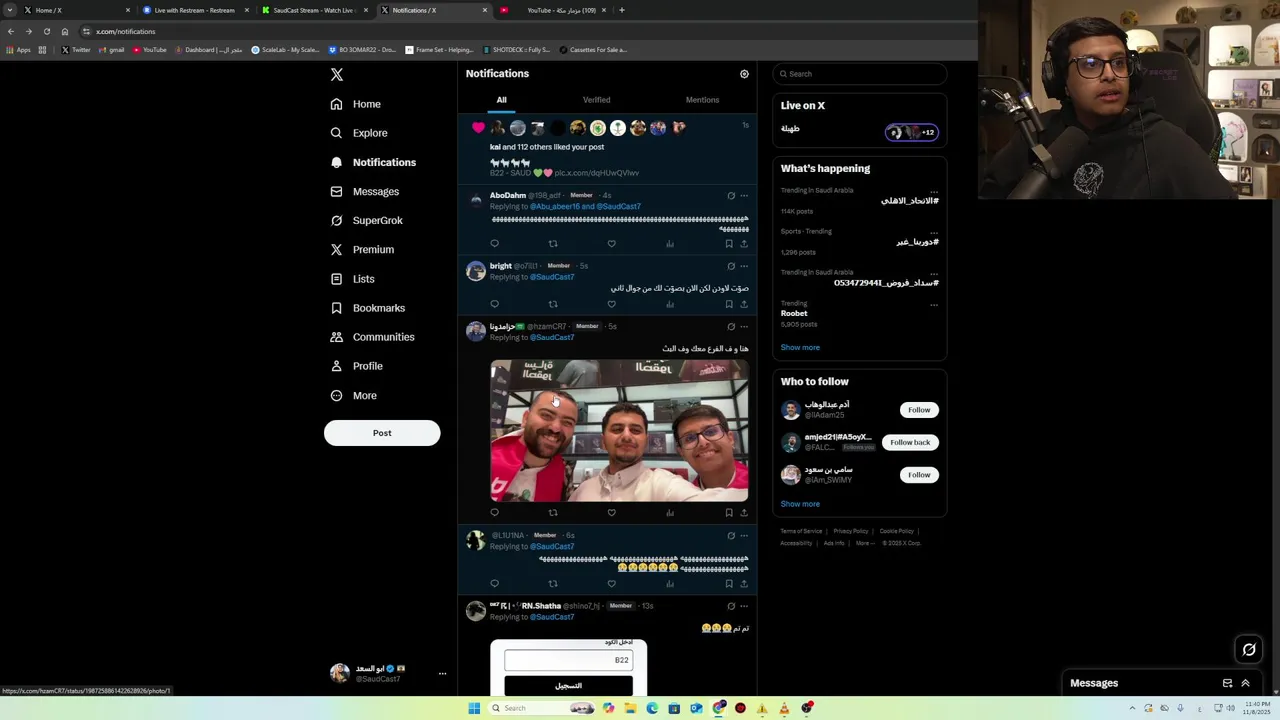Open Explore search page
The image size is (1280, 720).
[359, 133]
